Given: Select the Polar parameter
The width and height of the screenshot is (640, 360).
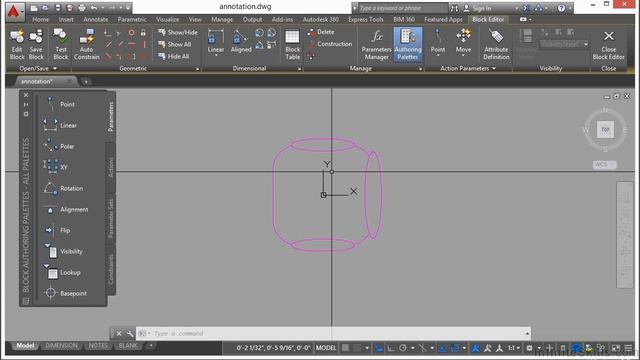Looking at the screenshot, I should coord(59,146).
